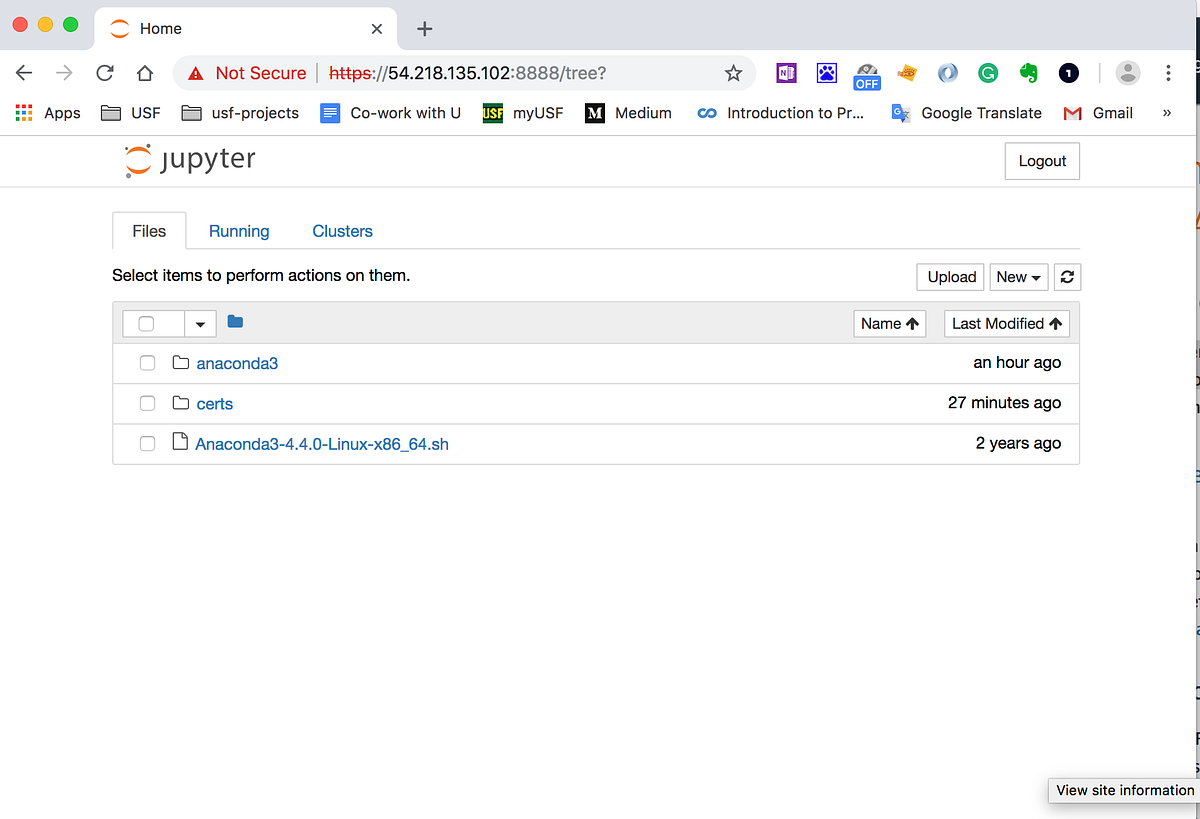Click the browser profile avatar icon
1200x819 pixels.
tap(1128, 73)
